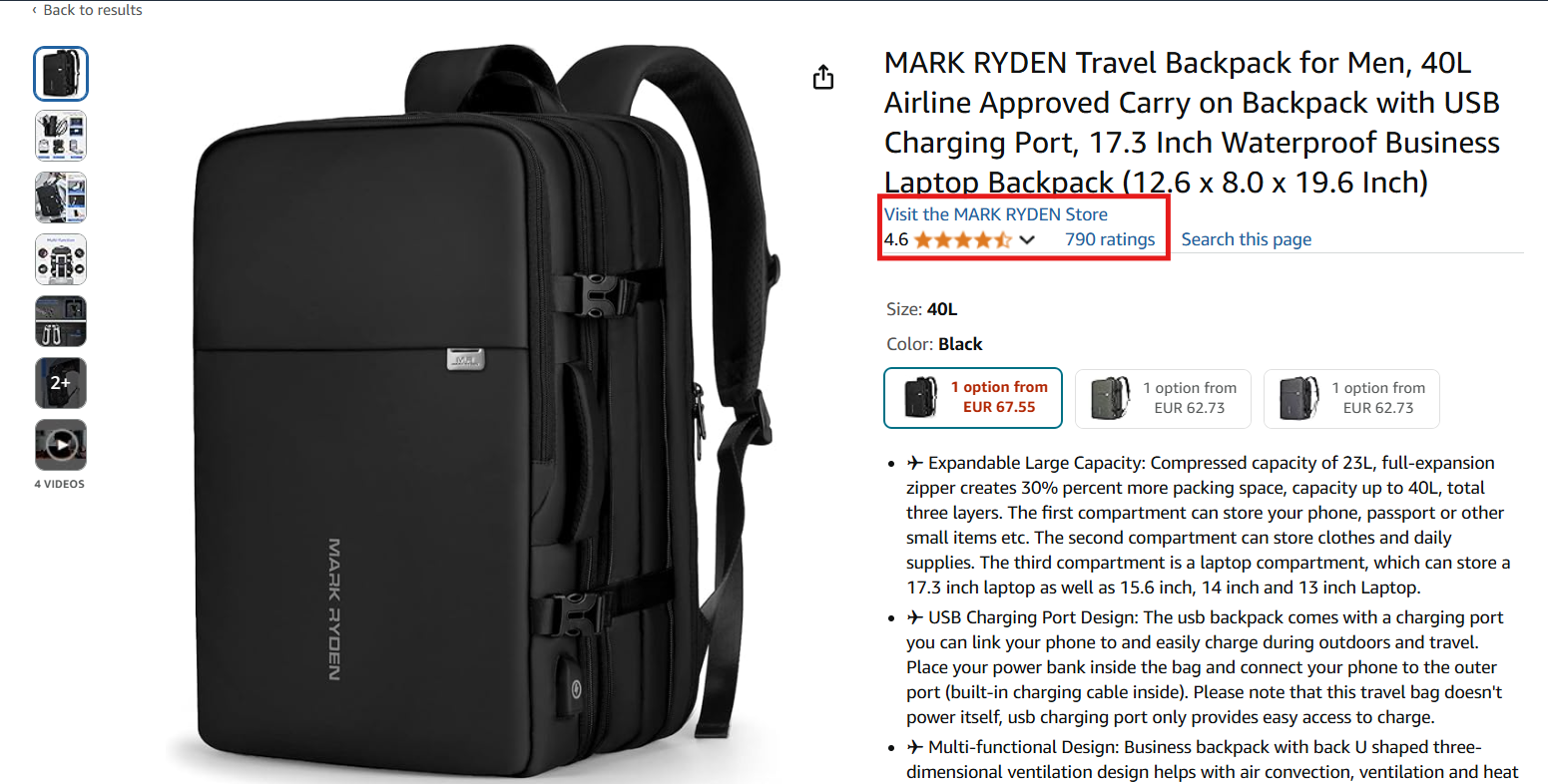Expand the star rating dropdown chevron
The width and height of the screenshot is (1548, 784).
pos(1027,239)
